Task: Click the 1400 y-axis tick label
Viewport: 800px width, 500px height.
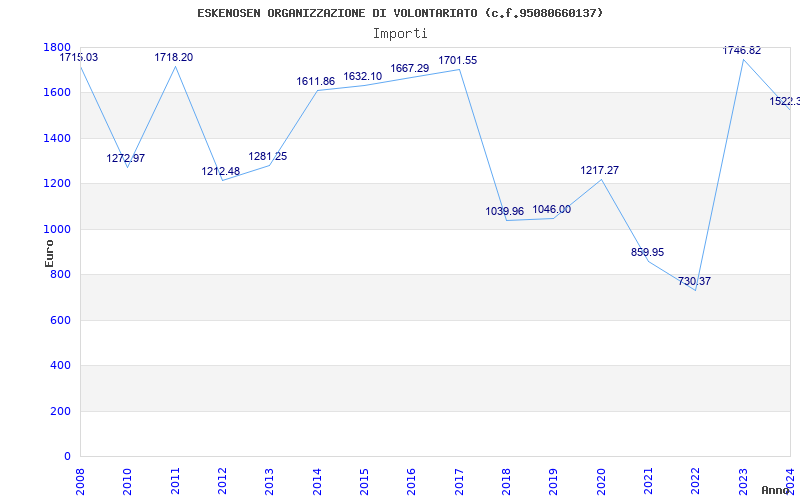Action: coord(57,138)
